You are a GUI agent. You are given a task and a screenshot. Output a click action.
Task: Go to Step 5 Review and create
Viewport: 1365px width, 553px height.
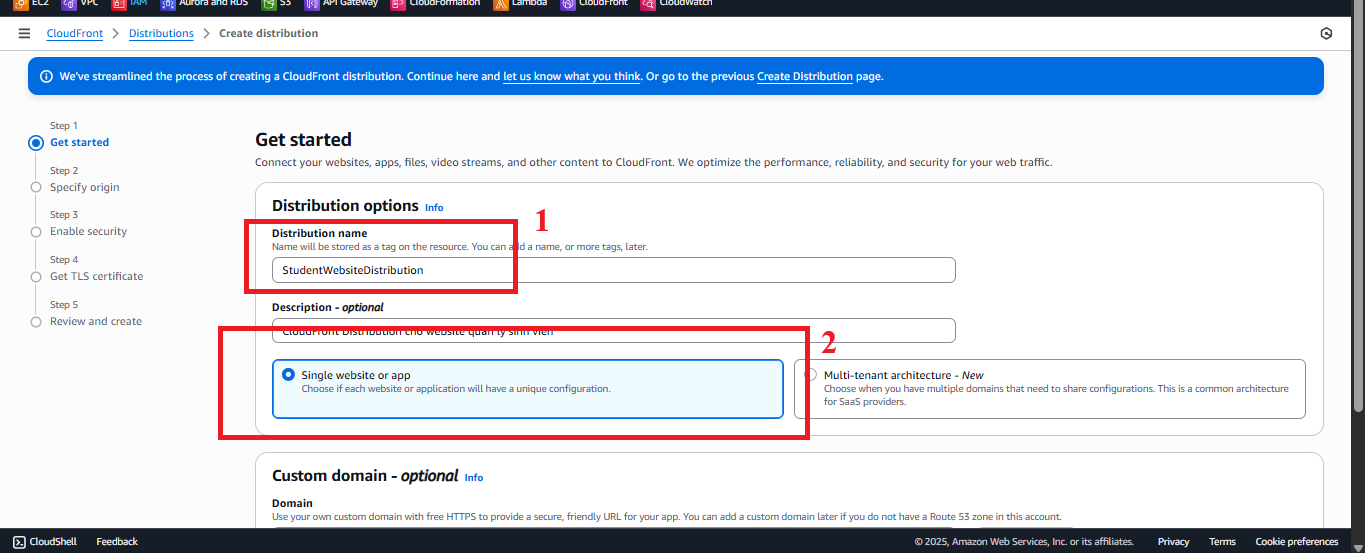pyautogui.click(x=96, y=321)
